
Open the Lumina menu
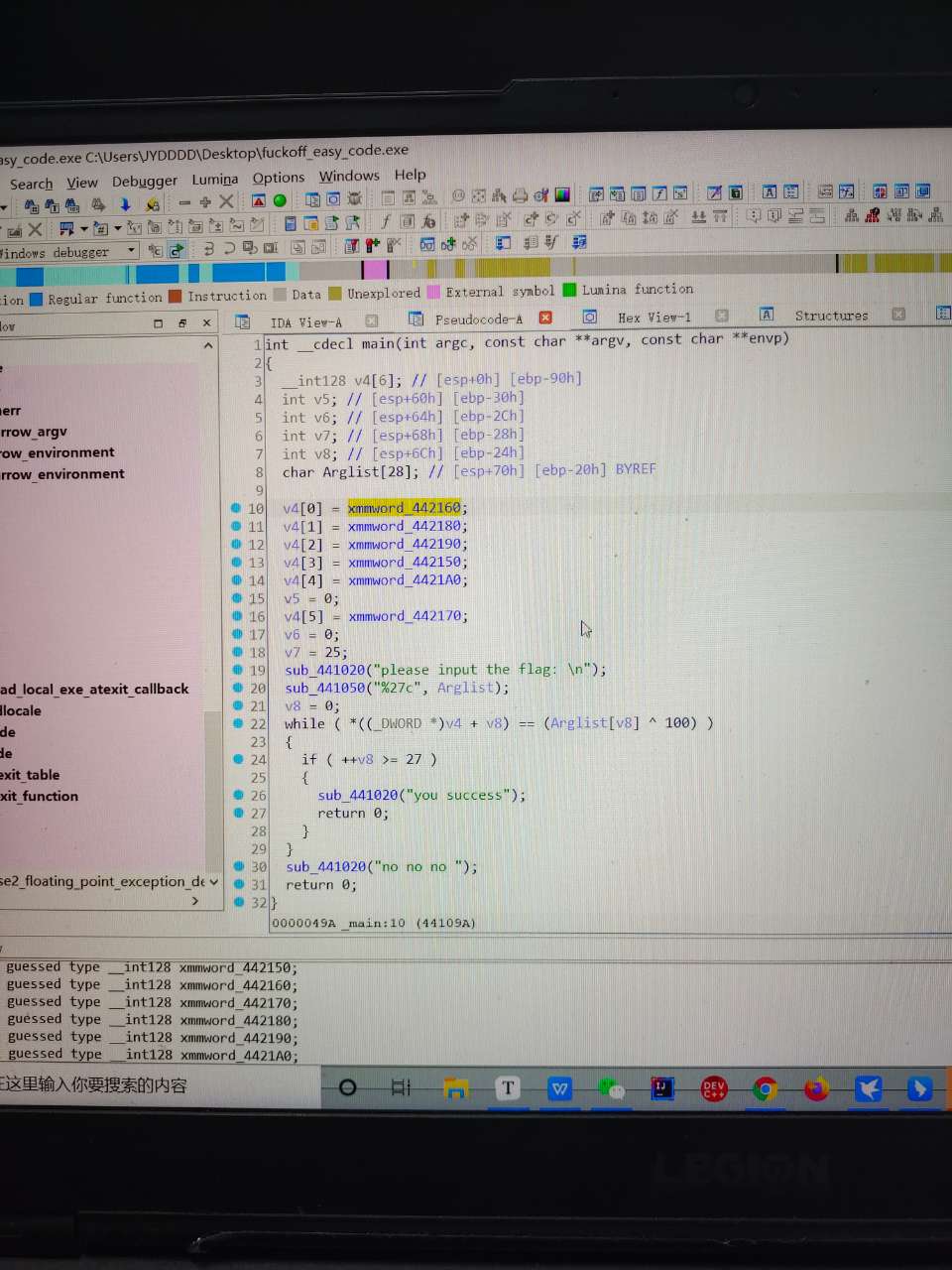[x=214, y=179]
